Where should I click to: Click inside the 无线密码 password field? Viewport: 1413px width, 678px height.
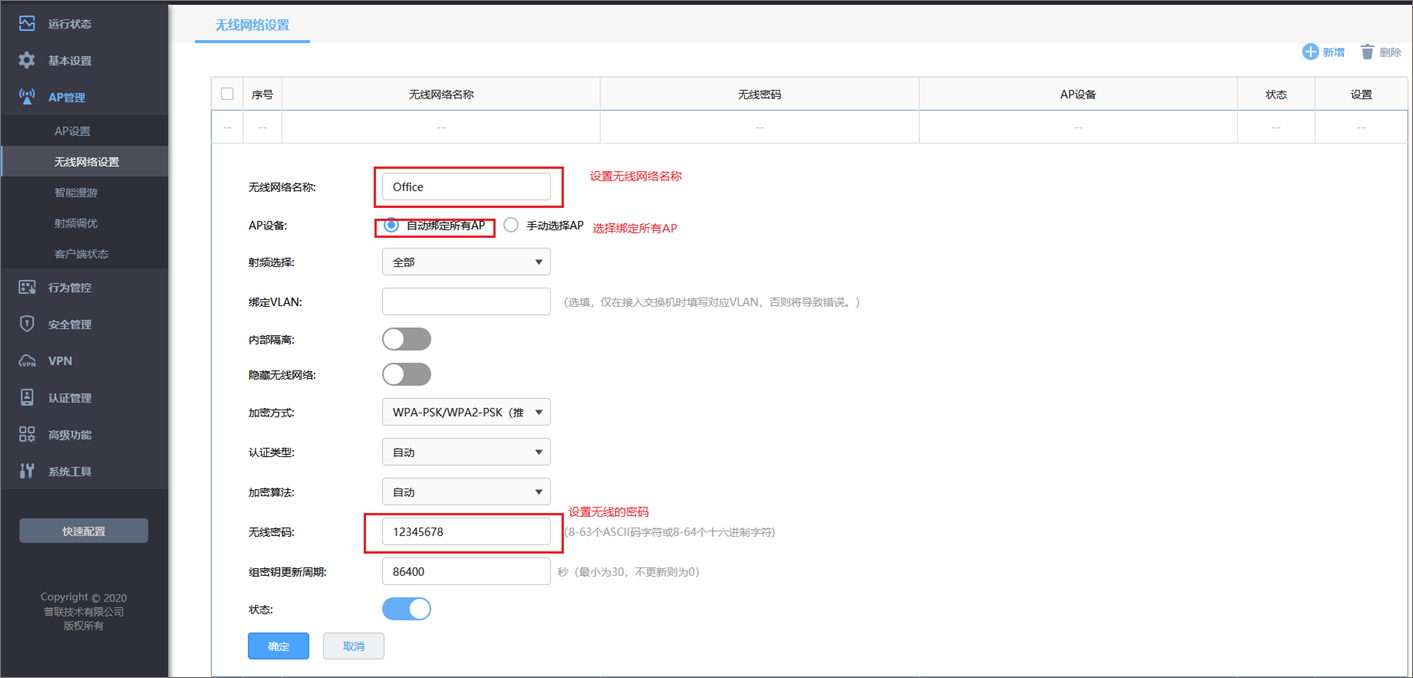click(465, 531)
